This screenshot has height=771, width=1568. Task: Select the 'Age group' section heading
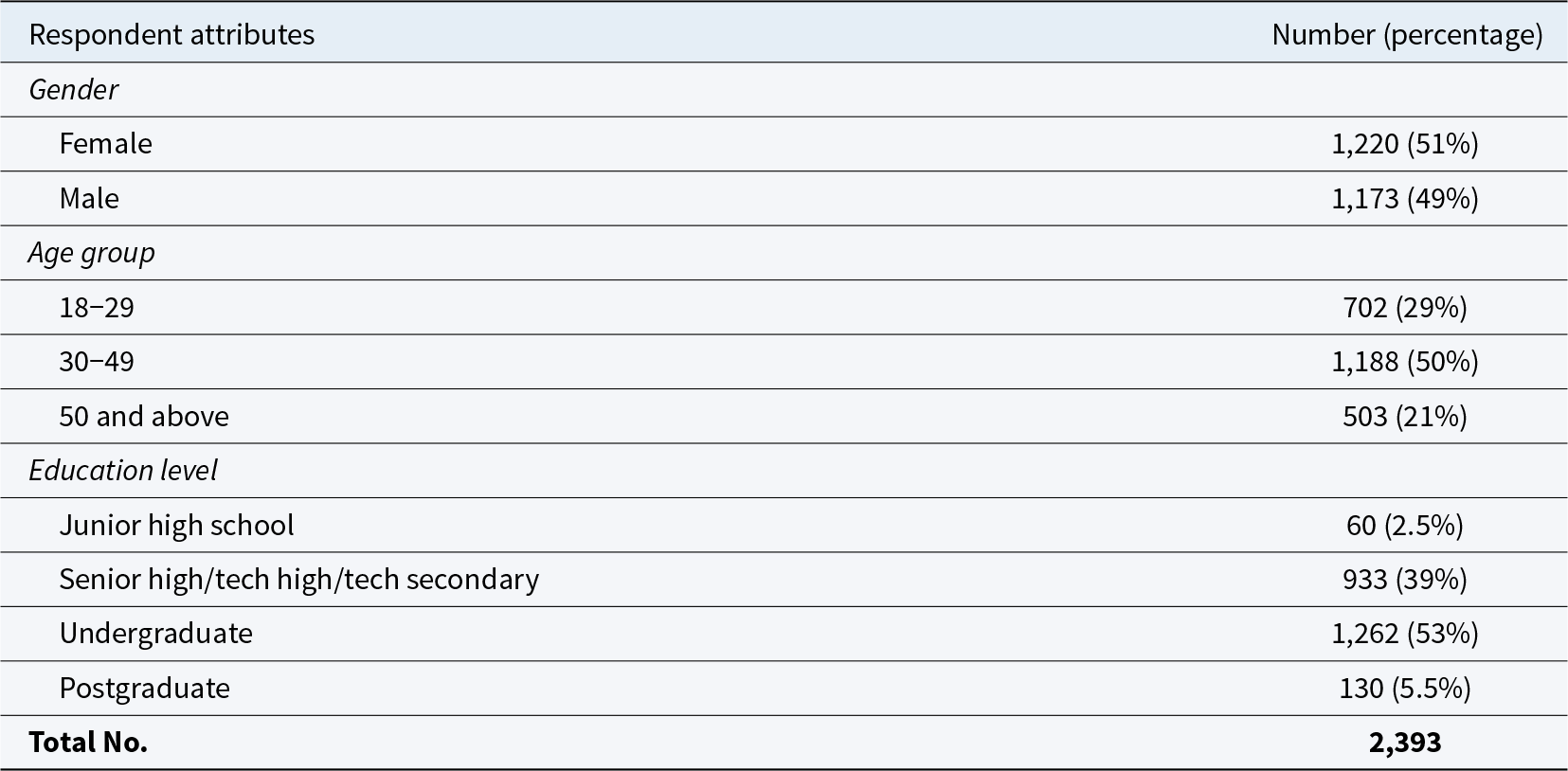pos(92,253)
